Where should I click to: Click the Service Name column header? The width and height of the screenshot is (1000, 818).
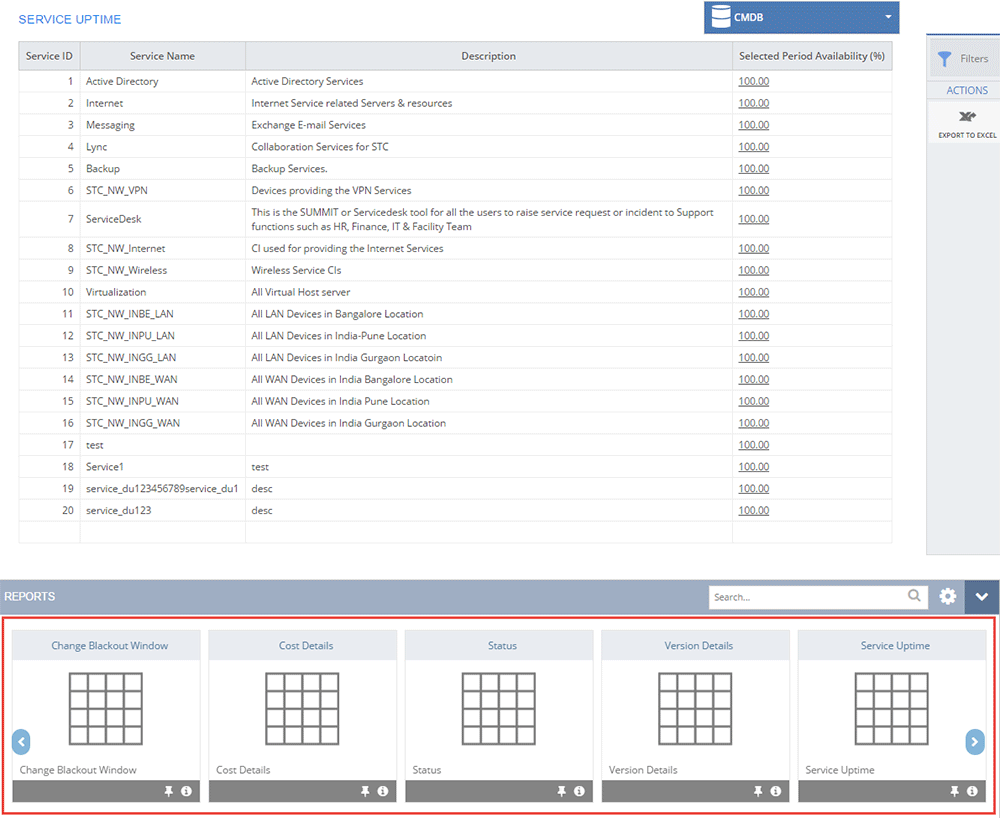163,56
